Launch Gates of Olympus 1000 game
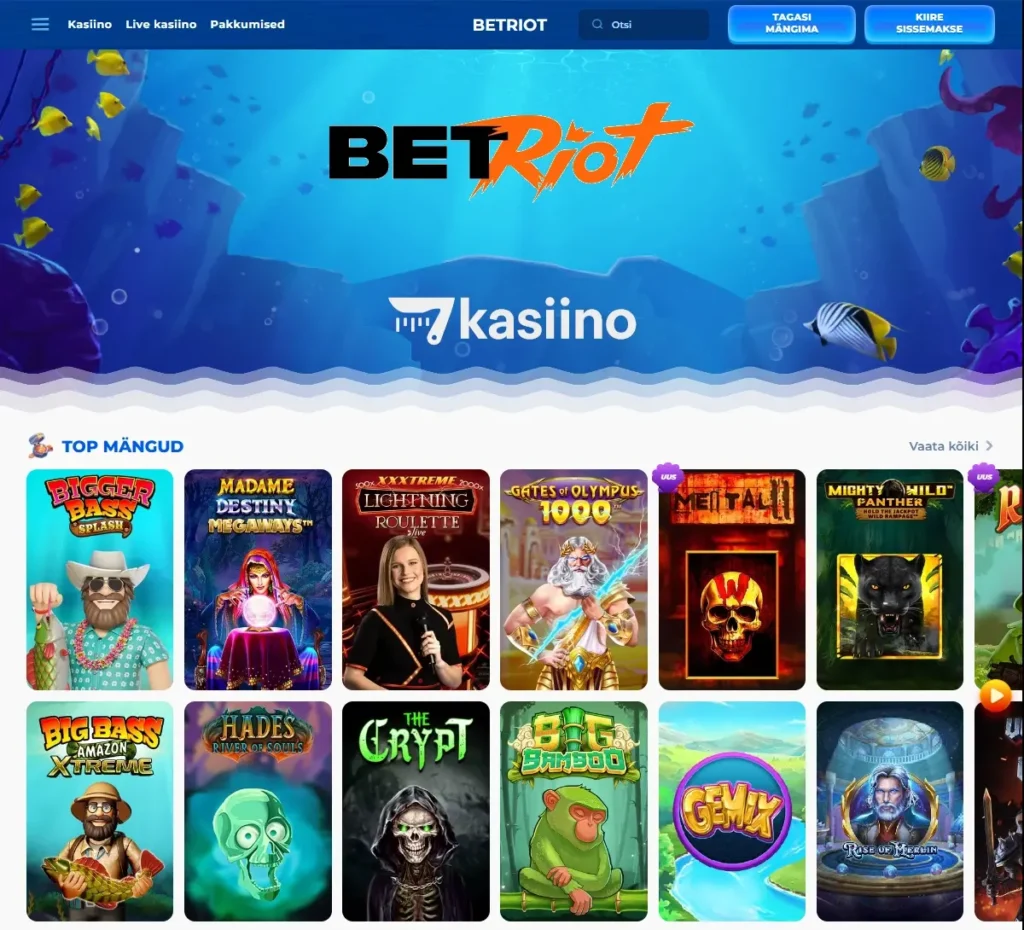Screen dimensions: 1024x930 coord(574,579)
